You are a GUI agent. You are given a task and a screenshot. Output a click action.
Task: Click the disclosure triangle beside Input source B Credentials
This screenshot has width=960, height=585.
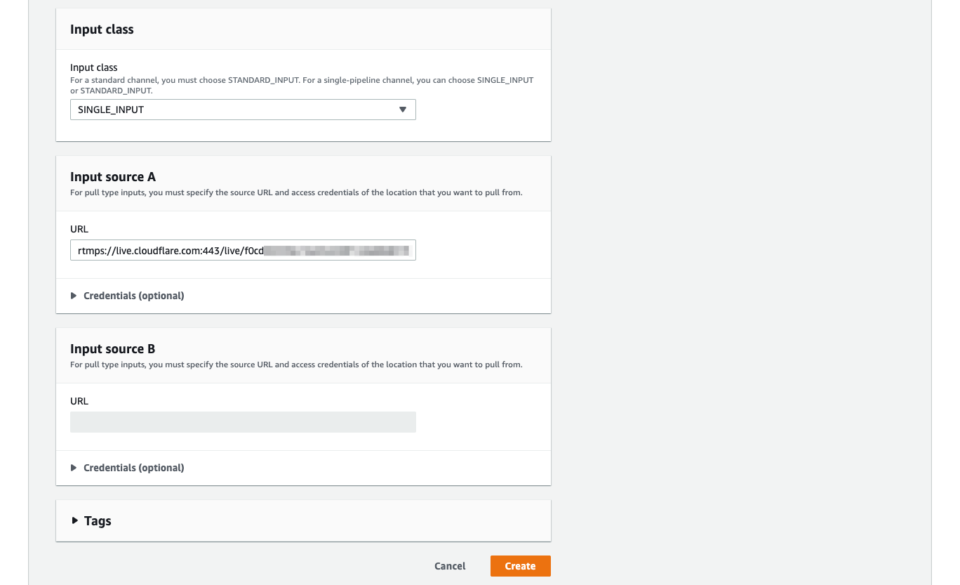pyautogui.click(x=74, y=467)
